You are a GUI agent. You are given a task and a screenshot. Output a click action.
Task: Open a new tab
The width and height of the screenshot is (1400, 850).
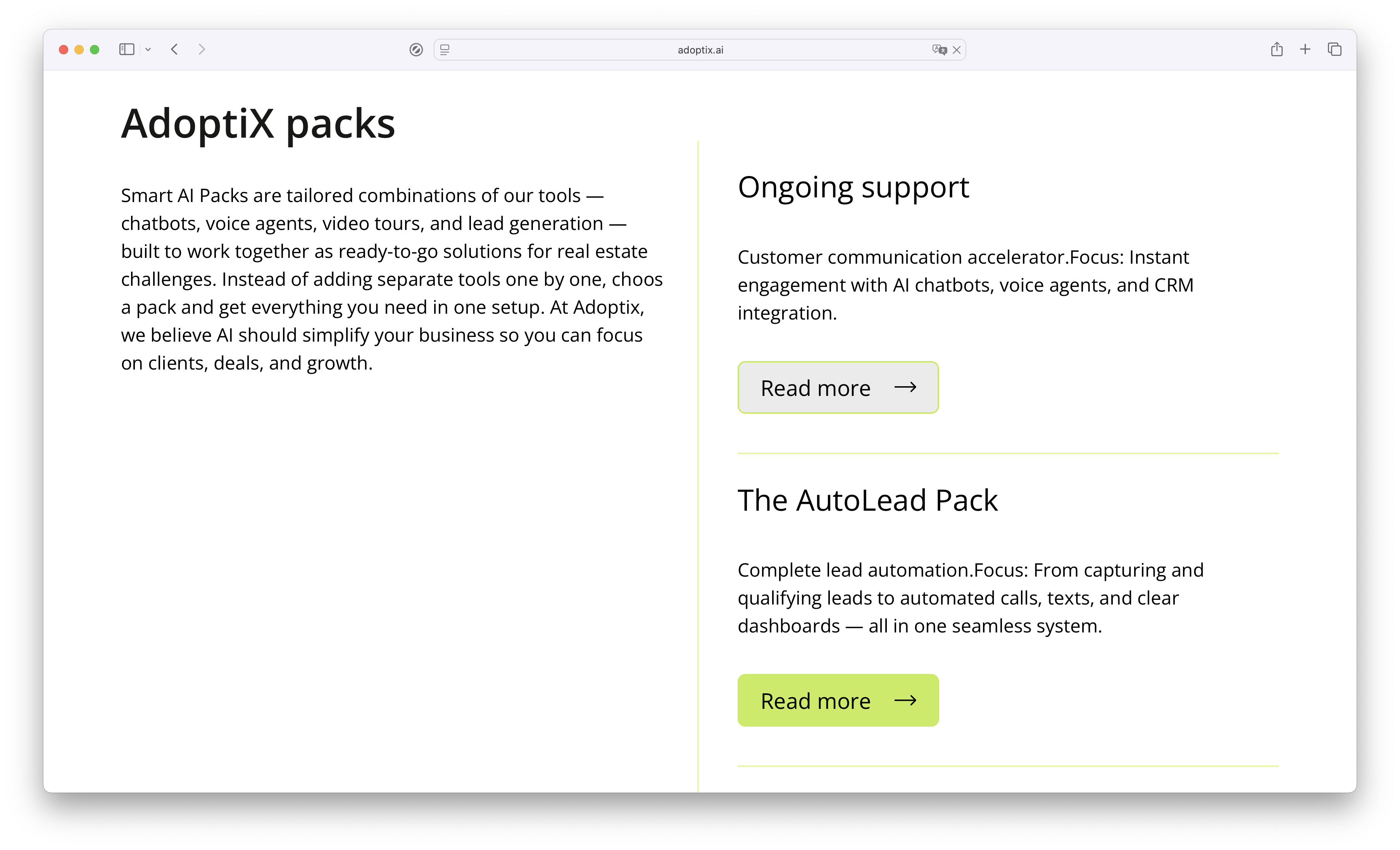point(1305,50)
